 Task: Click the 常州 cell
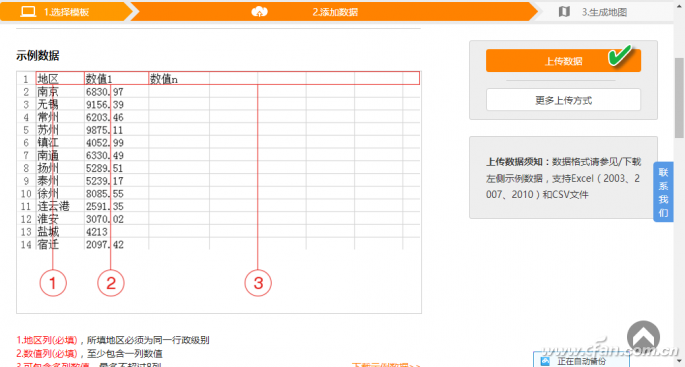pyautogui.click(x=60, y=117)
